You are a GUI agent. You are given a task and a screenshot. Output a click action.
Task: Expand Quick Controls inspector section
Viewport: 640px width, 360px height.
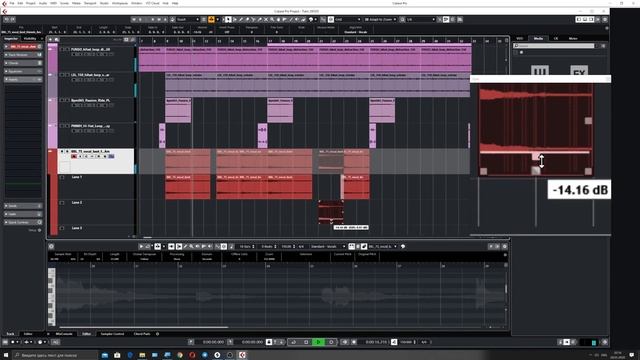click(x=23, y=222)
